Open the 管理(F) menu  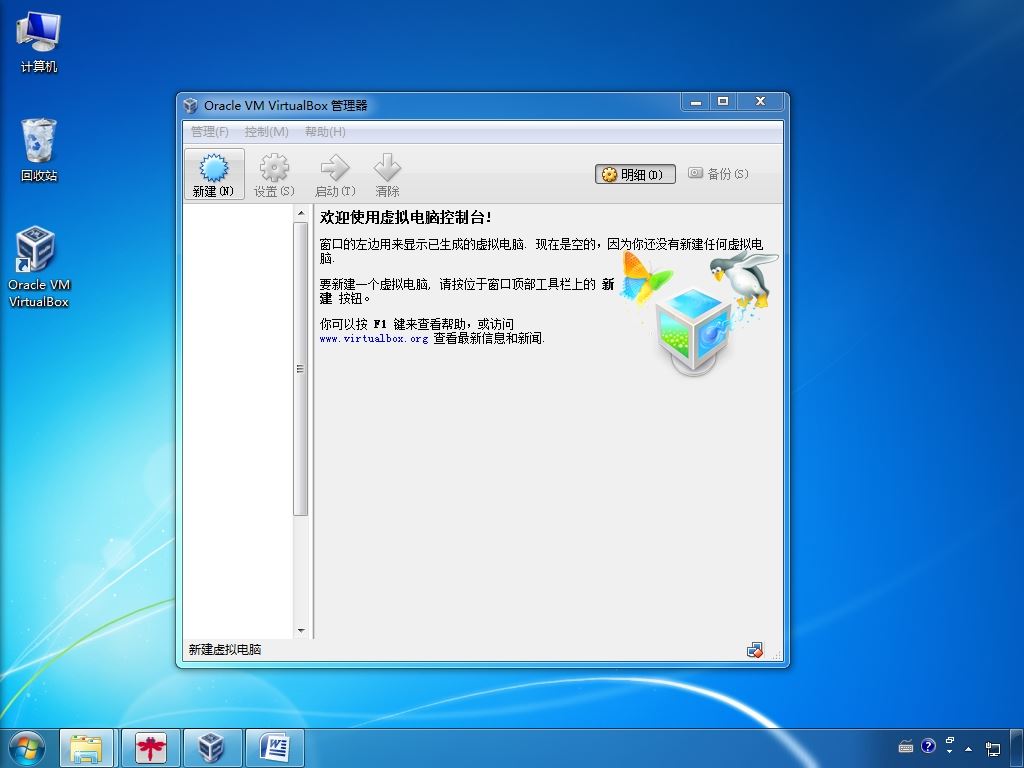(x=210, y=131)
